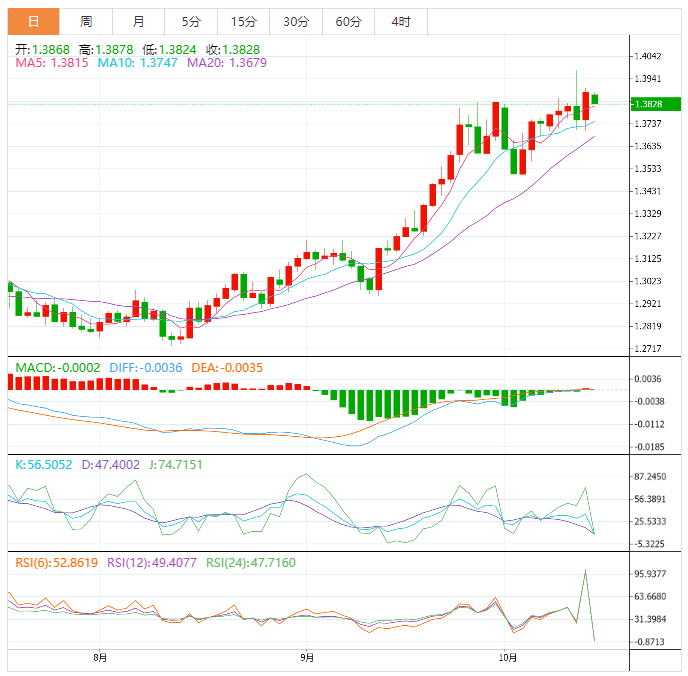This screenshot has height=676, width=688.
Task: Switch to the 周 weekly tab
Action: (86, 21)
